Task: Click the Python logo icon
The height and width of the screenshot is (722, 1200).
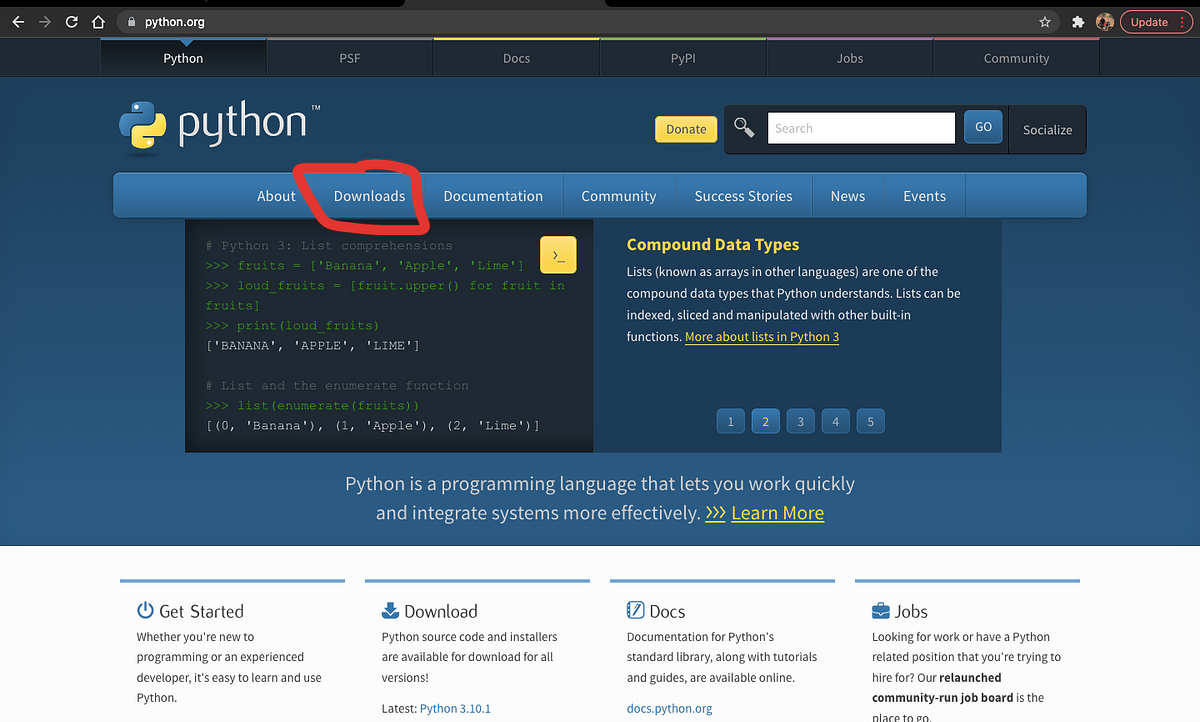Action: [143, 125]
